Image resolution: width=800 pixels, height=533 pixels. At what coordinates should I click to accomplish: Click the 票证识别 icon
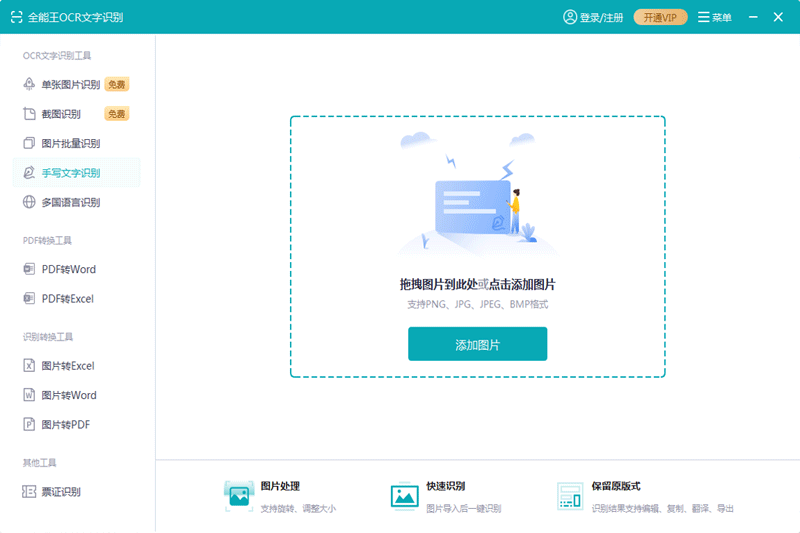point(29,492)
